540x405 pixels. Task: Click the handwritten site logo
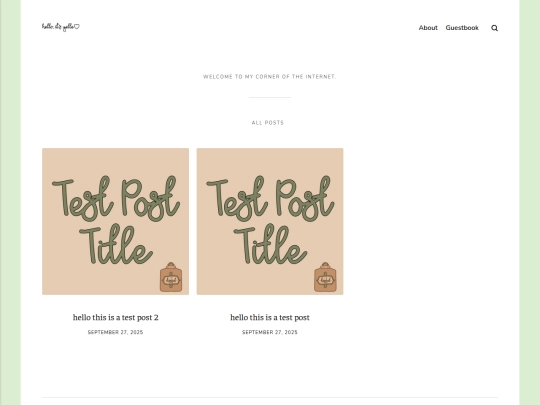tap(61, 27)
